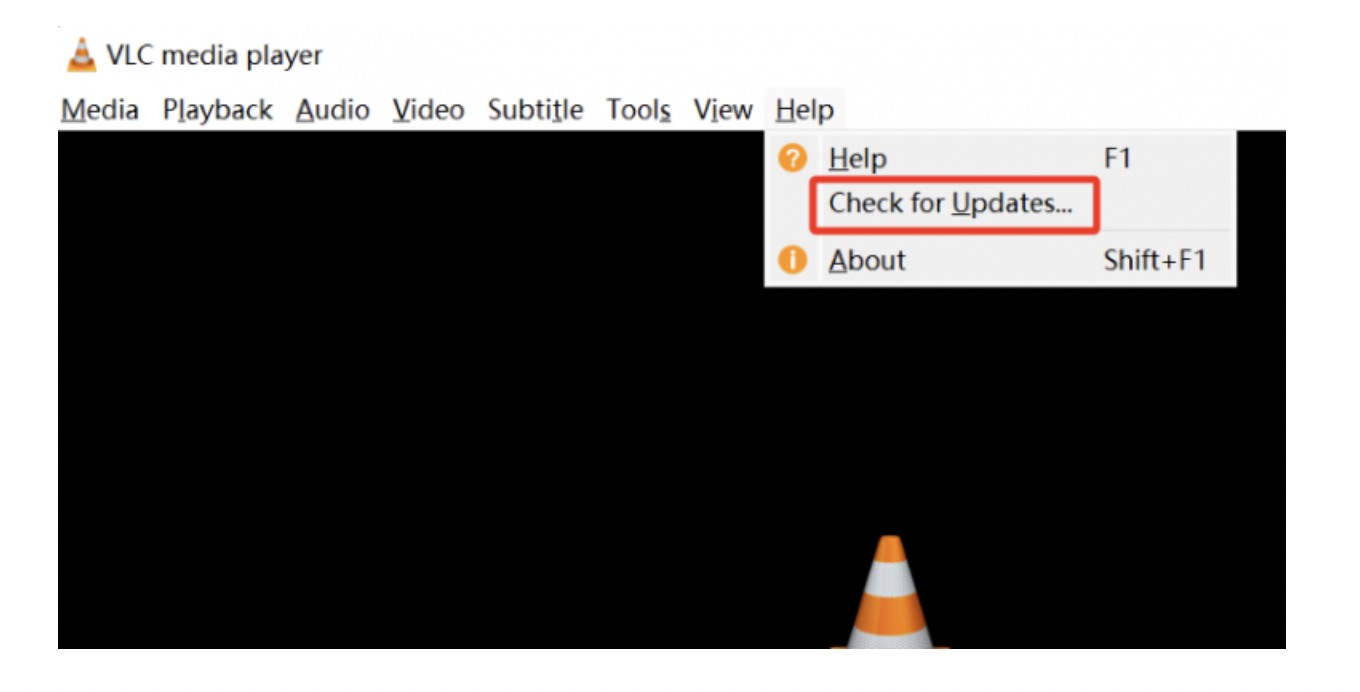Click the Shift+F1 shortcut label

(1154, 261)
